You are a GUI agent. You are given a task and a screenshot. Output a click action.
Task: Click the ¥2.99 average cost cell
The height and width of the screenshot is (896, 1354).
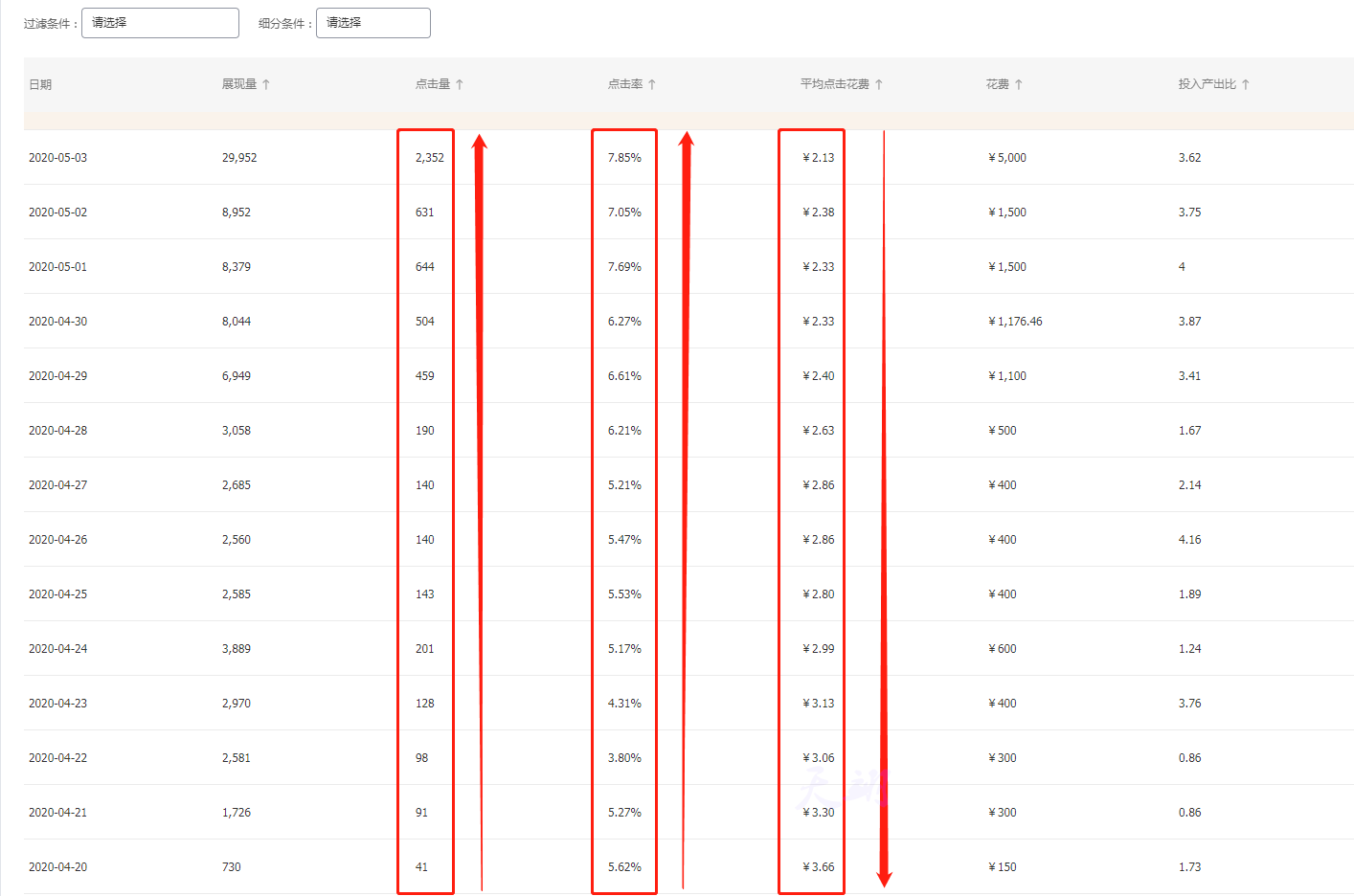click(819, 649)
